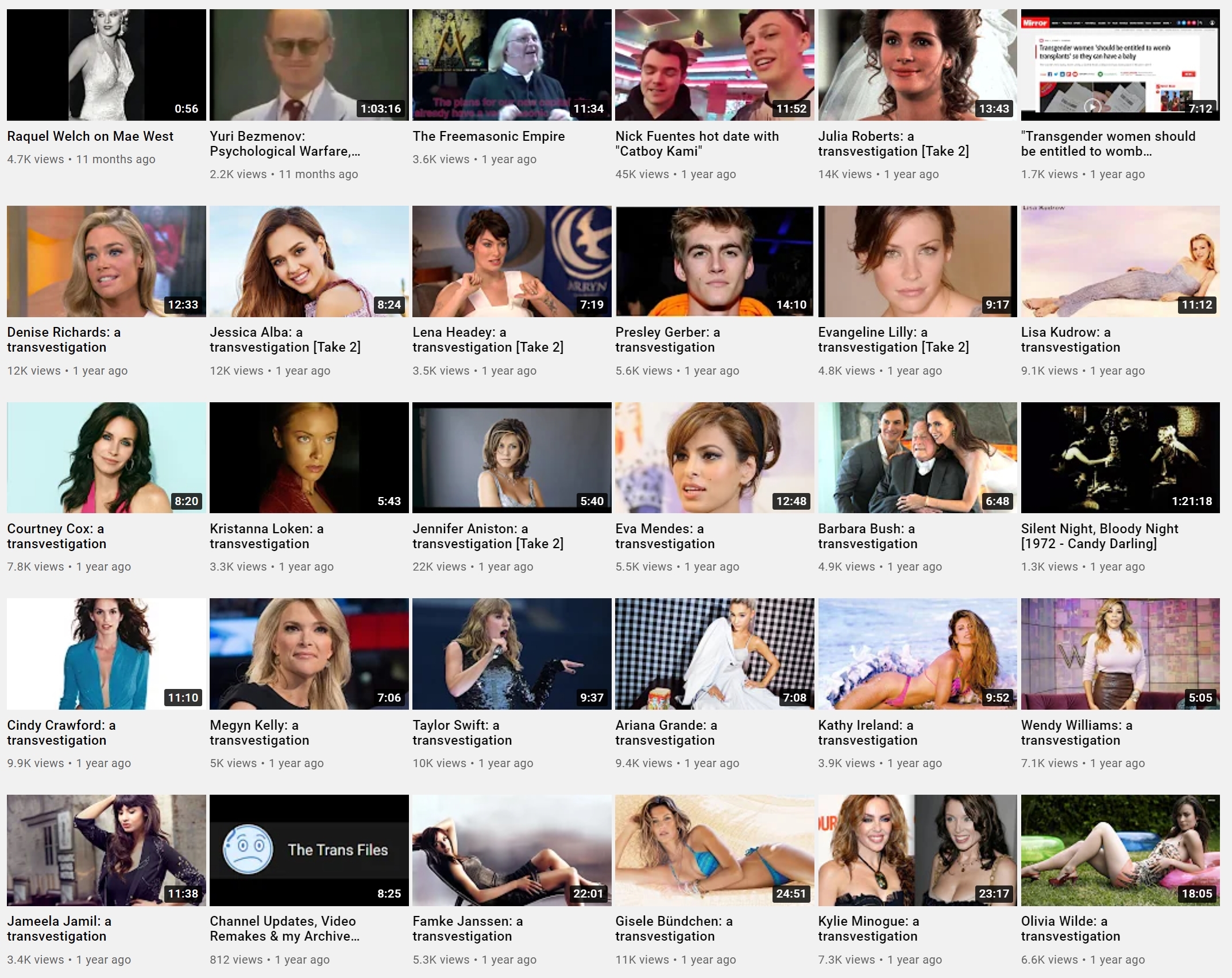Open the Kylie Minogue video thumbnail
This screenshot has width=1232, height=978.
pyautogui.click(x=917, y=850)
